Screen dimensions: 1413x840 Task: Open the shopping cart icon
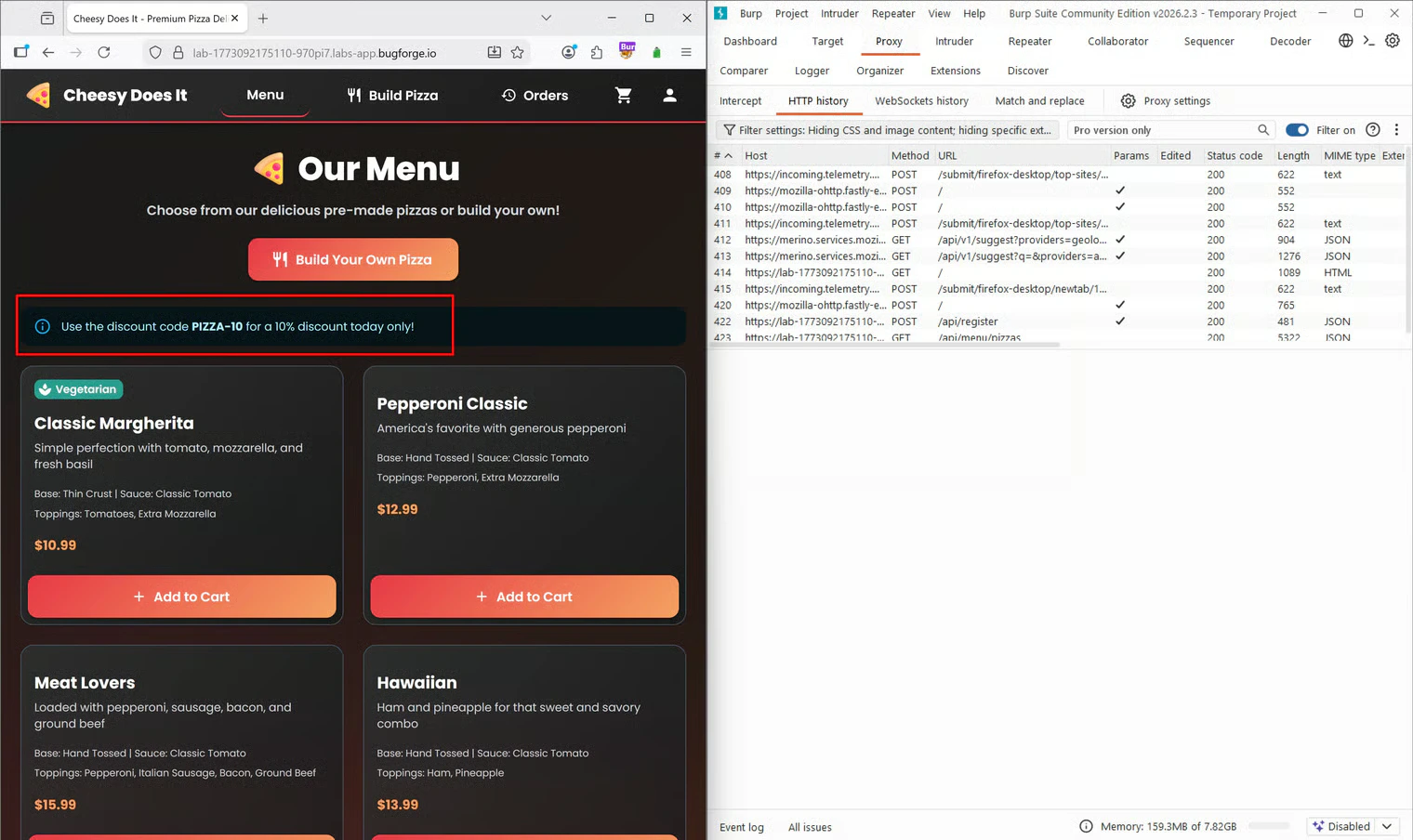coord(624,95)
